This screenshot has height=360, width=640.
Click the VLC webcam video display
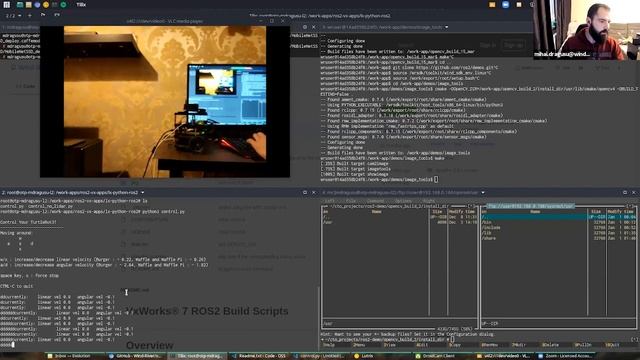[165, 102]
